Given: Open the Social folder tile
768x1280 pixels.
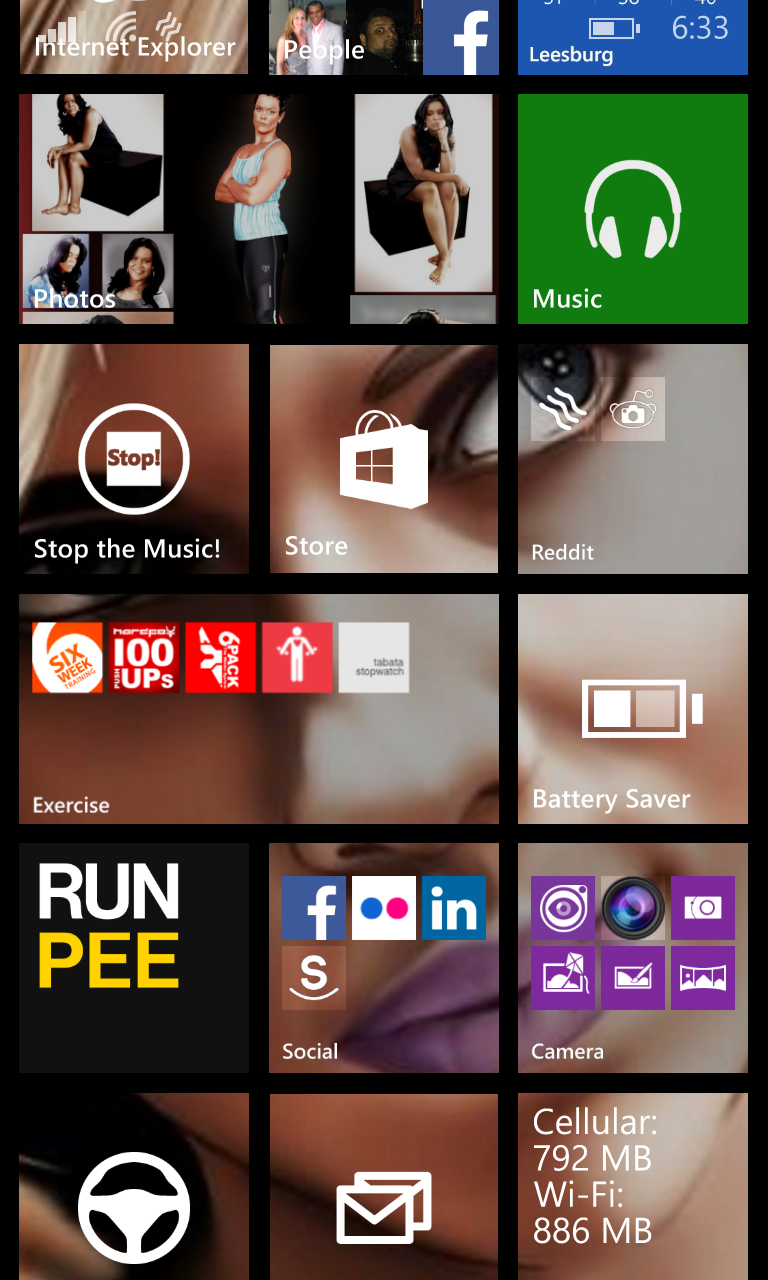Looking at the screenshot, I should (x=384, y=958).
